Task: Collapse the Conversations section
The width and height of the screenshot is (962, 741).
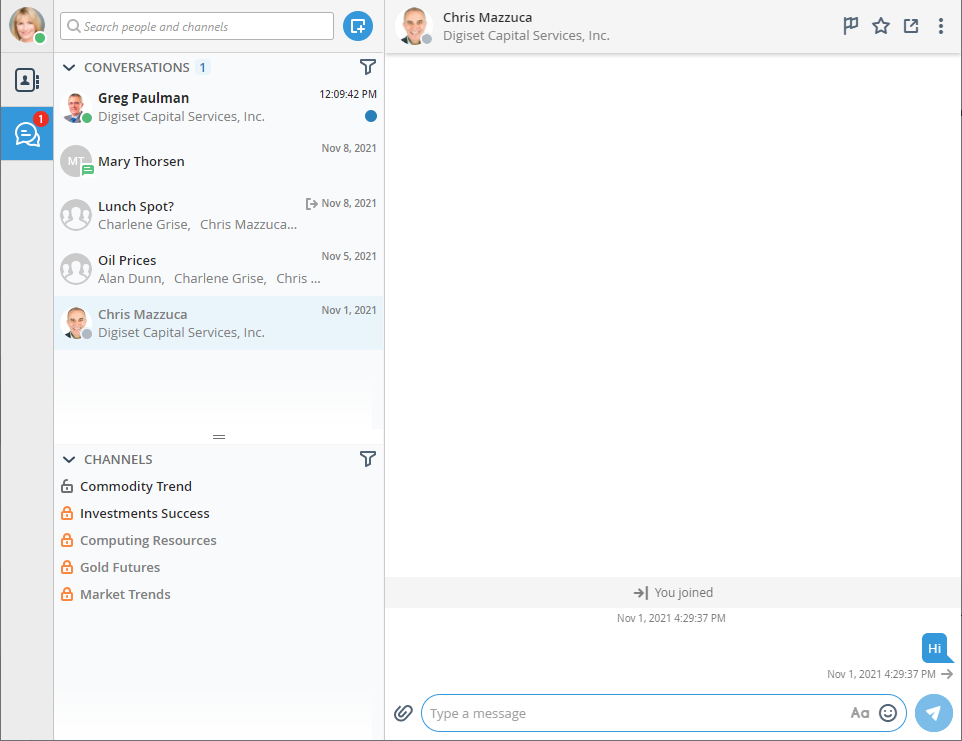Action: pos(69,68)
